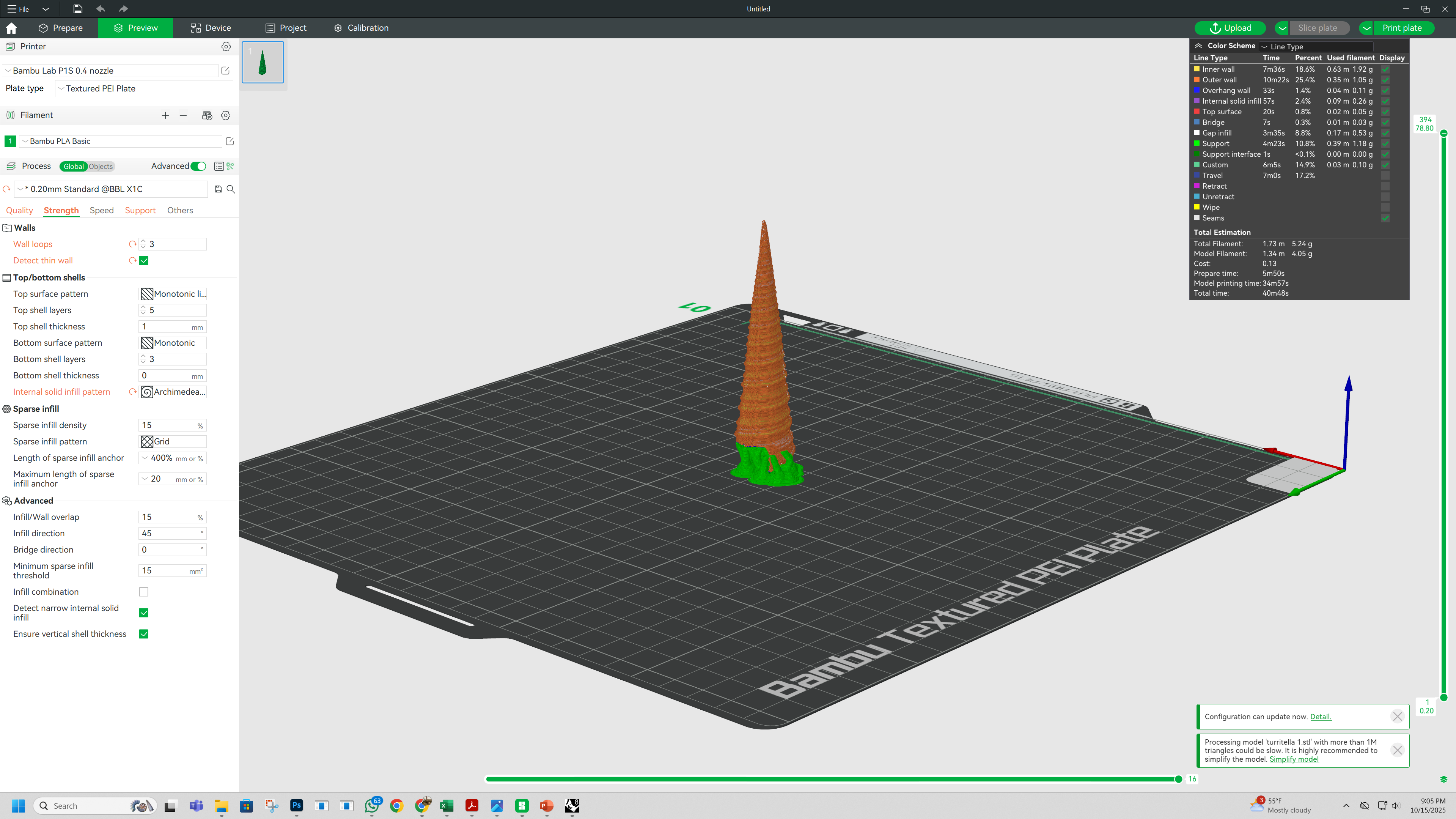Uncheck Detect thin wall checkbox
1456x819 pixels.
(x=143, y=261)
